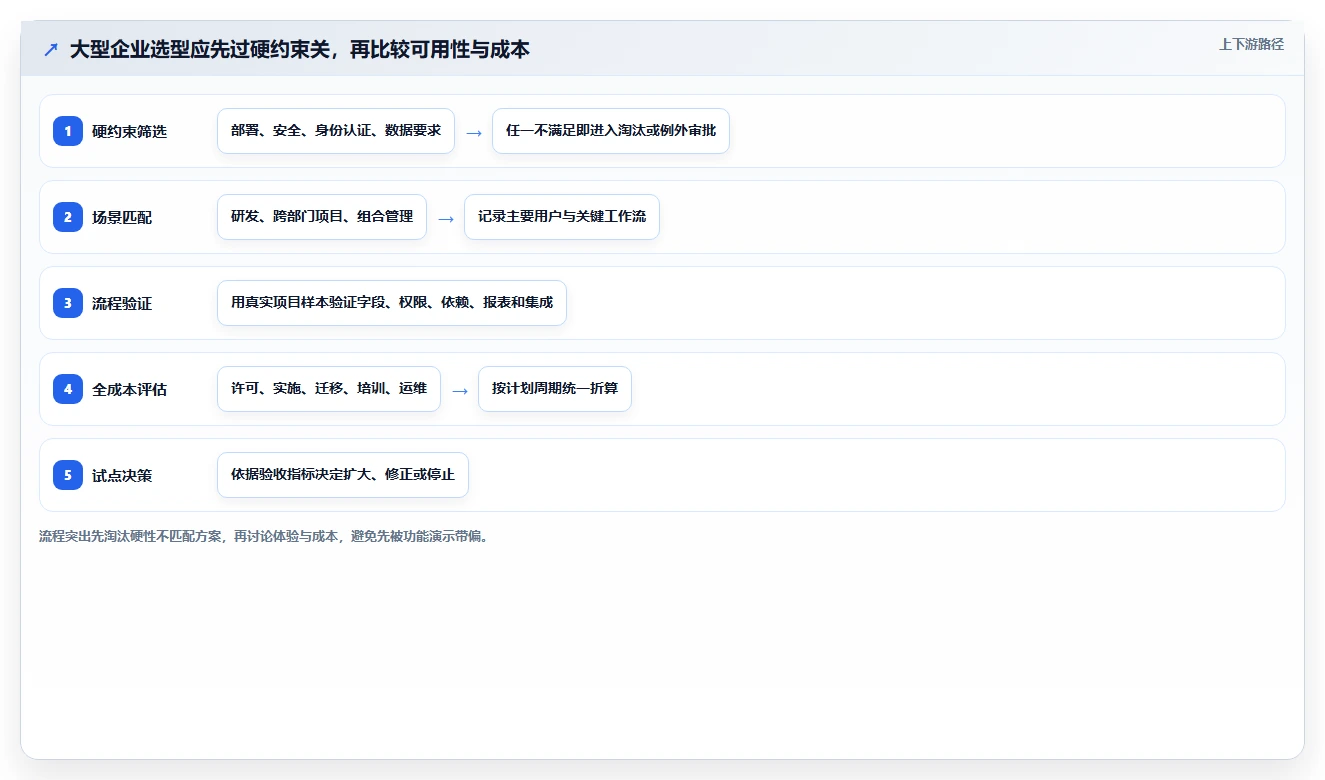The height and width of the screenshot is (780, 1325).
Task: Click the arrow in the 硬约束筛选 row
Action: (x=474, y=132)
